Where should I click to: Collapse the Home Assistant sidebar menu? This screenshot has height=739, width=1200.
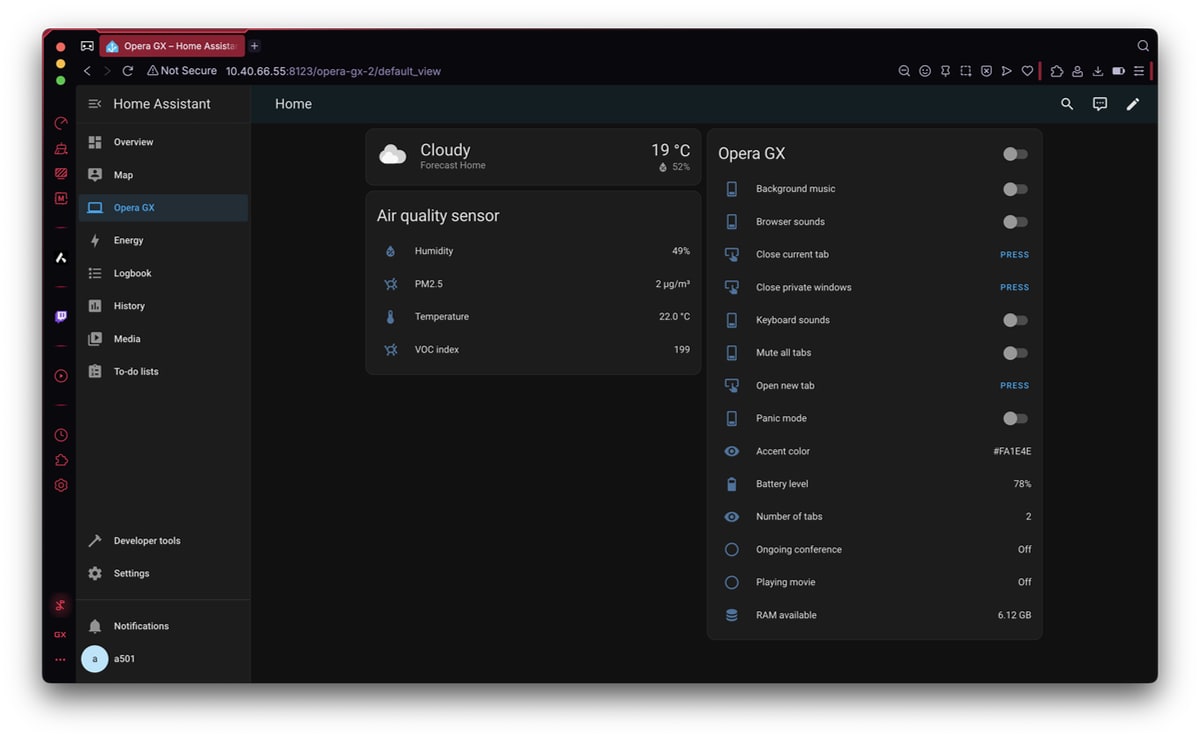point(95,104)
